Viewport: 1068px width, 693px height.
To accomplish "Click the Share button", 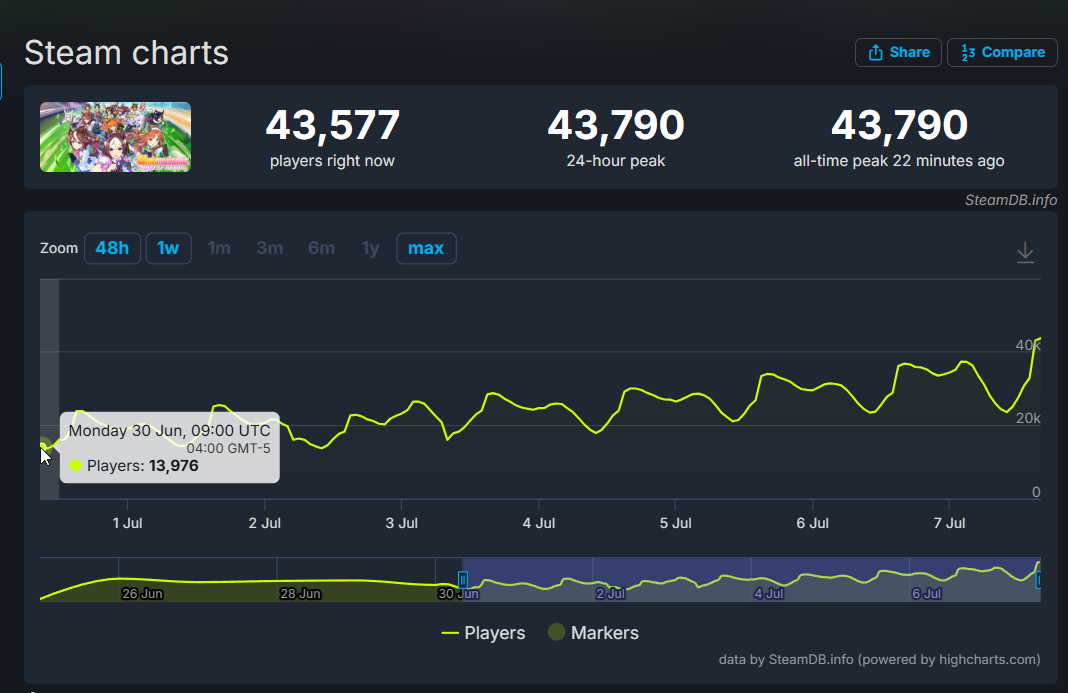I will click(898, 52).
